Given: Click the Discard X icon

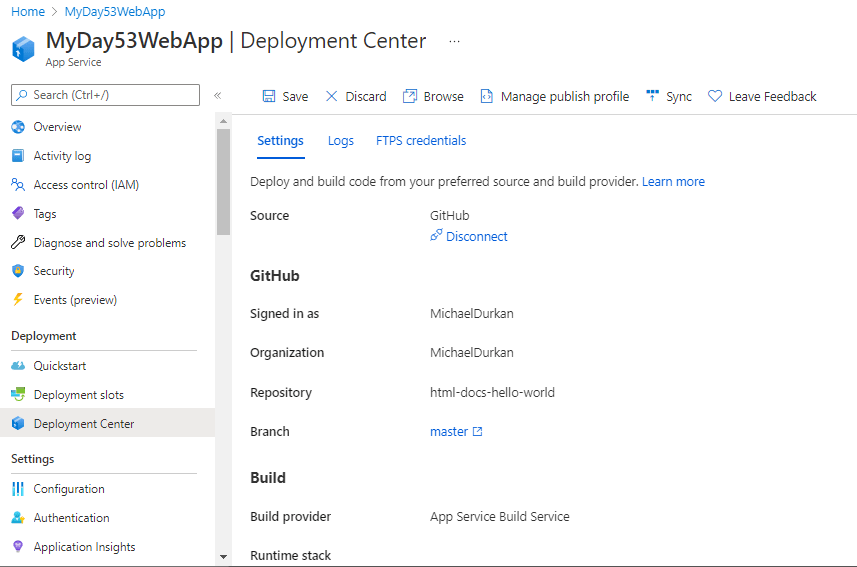Looking at the screenshot, I should pyautogui.click(x=332, y=96).
